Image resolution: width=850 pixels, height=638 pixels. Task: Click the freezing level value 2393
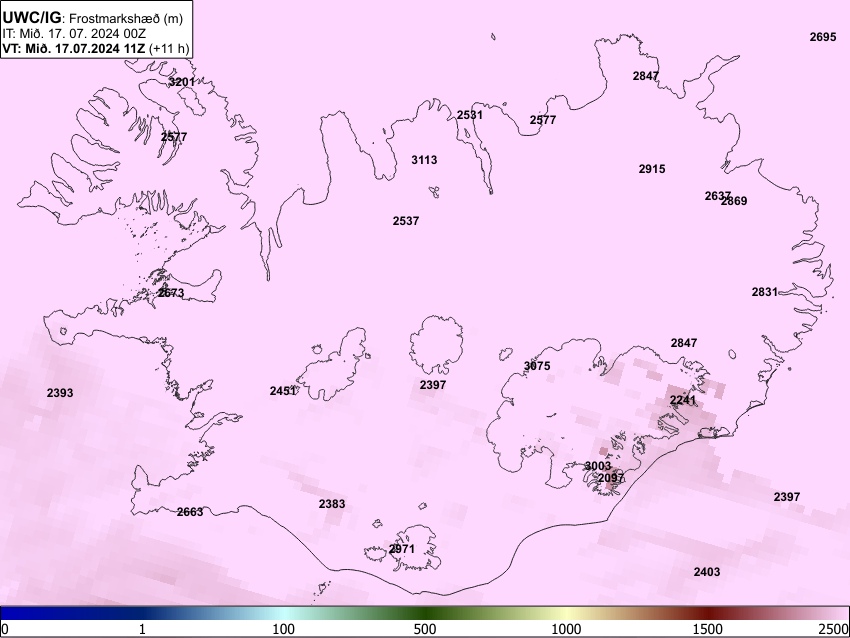pos(60,393)
